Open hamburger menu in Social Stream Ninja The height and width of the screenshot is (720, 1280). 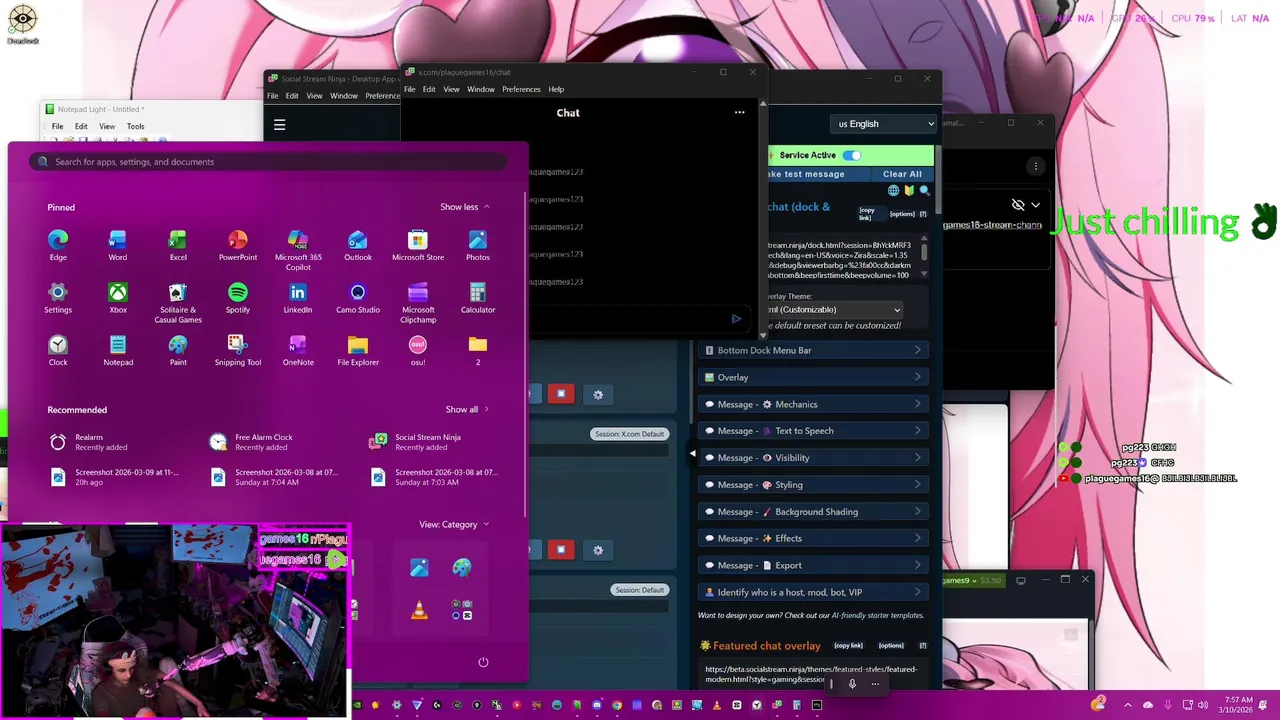[279, 125]
